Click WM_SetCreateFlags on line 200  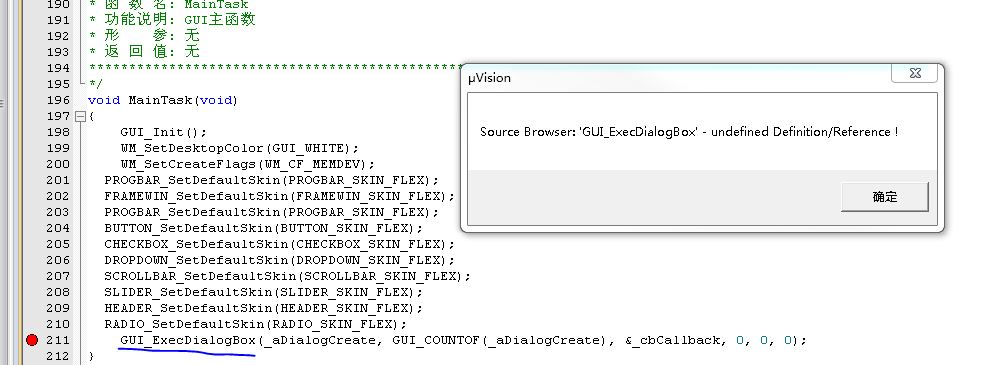coord(188,165)
